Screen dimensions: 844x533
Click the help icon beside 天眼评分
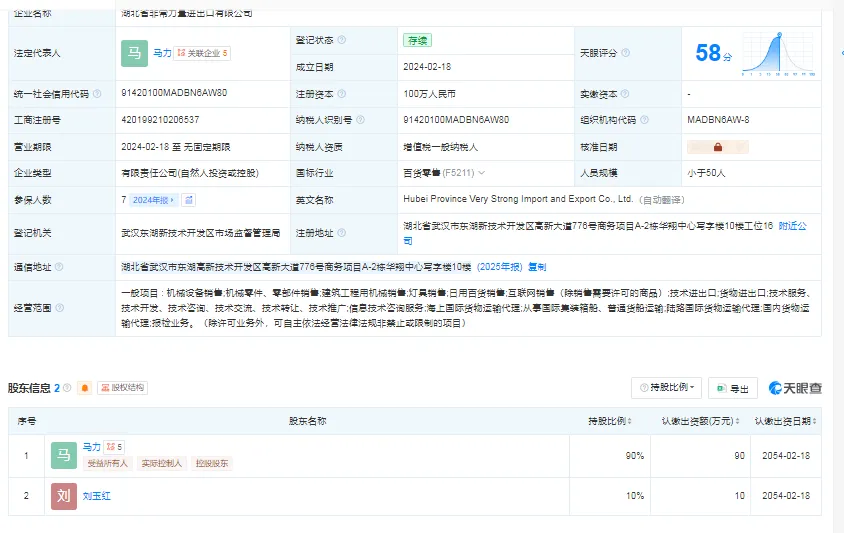625,53
